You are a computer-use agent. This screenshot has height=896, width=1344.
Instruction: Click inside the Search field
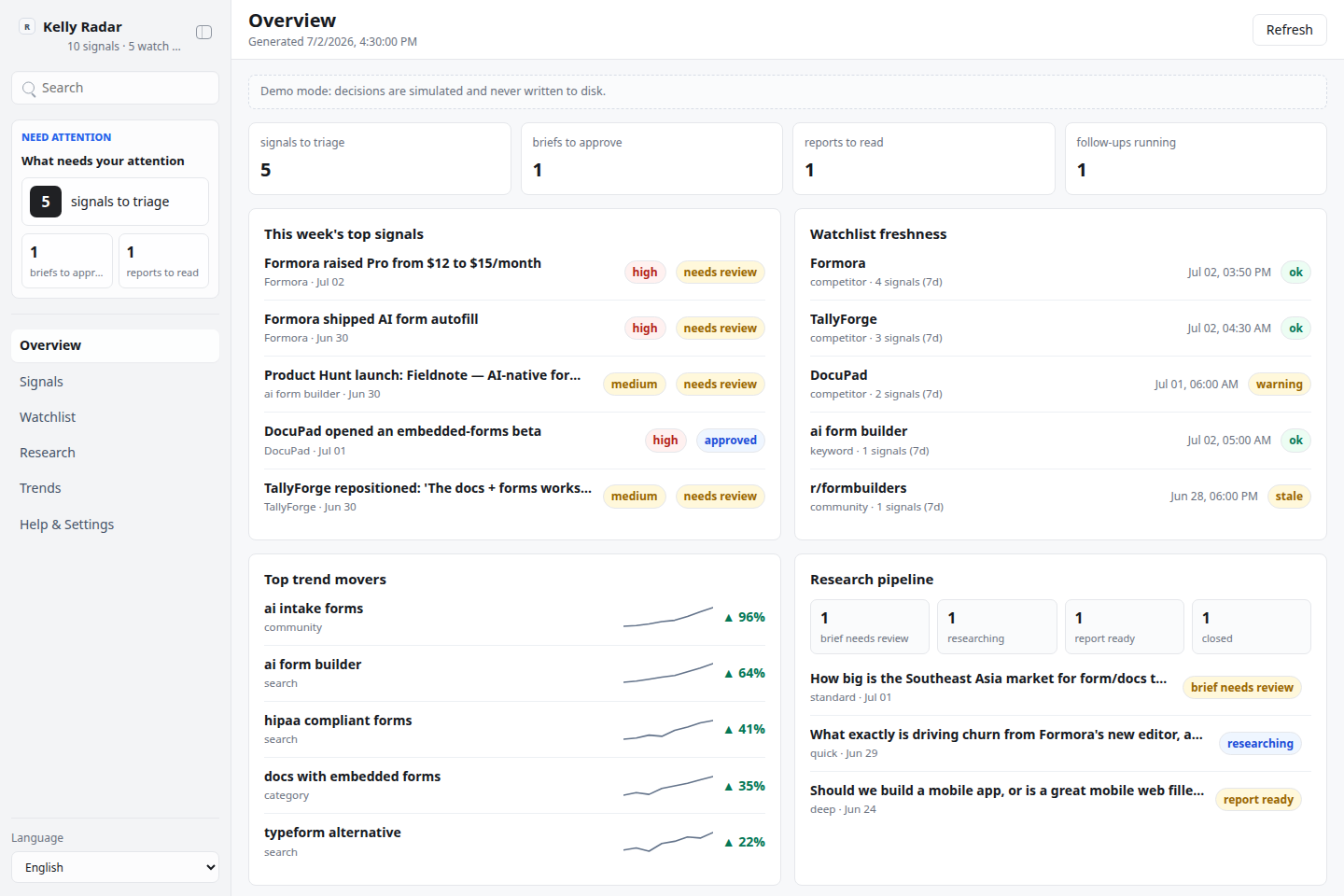(115, 88)
